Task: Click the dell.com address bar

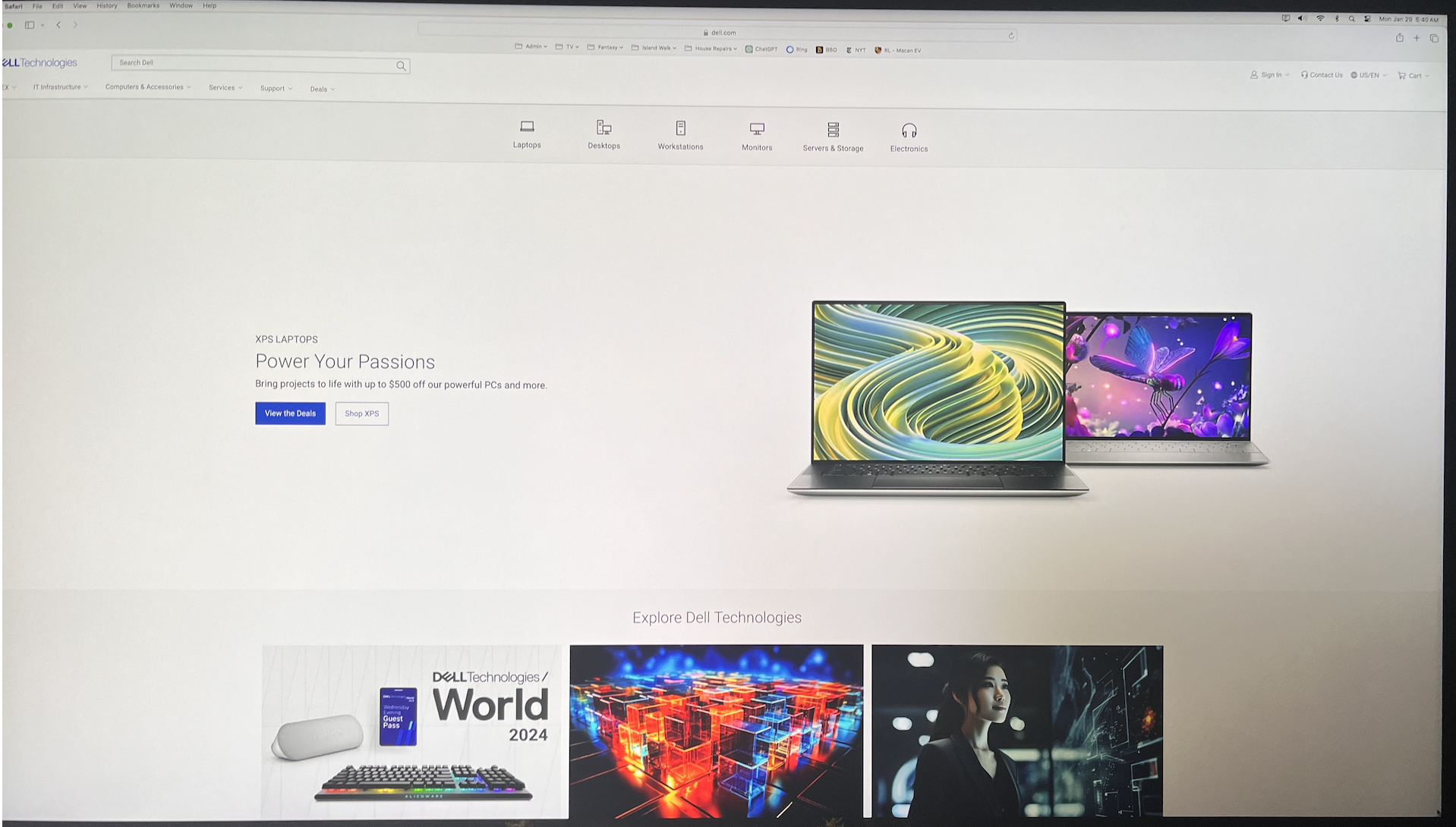Action: coord(717,33)
